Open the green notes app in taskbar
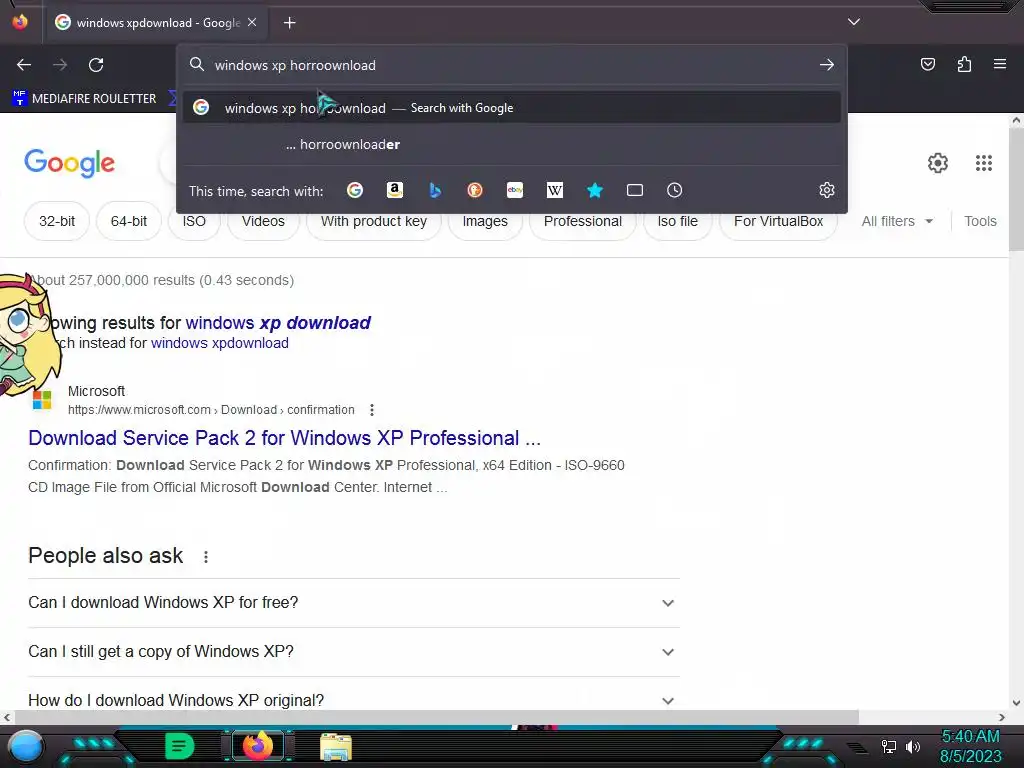The height and width of the screenshot is (768, 1024). tap(180, 746)
